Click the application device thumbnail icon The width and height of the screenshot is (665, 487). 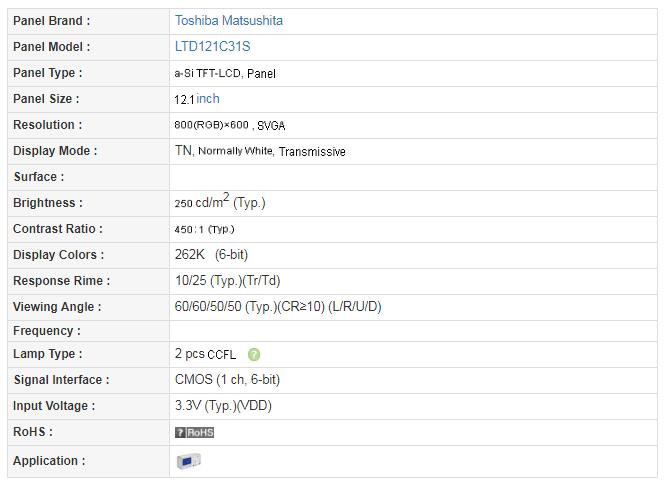(x=188, y=461)
